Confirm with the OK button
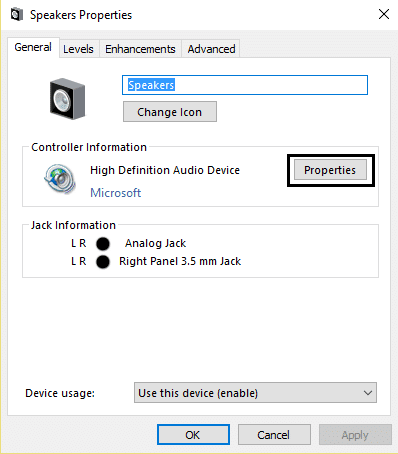398x454 pixels. [x=193, y=435]
